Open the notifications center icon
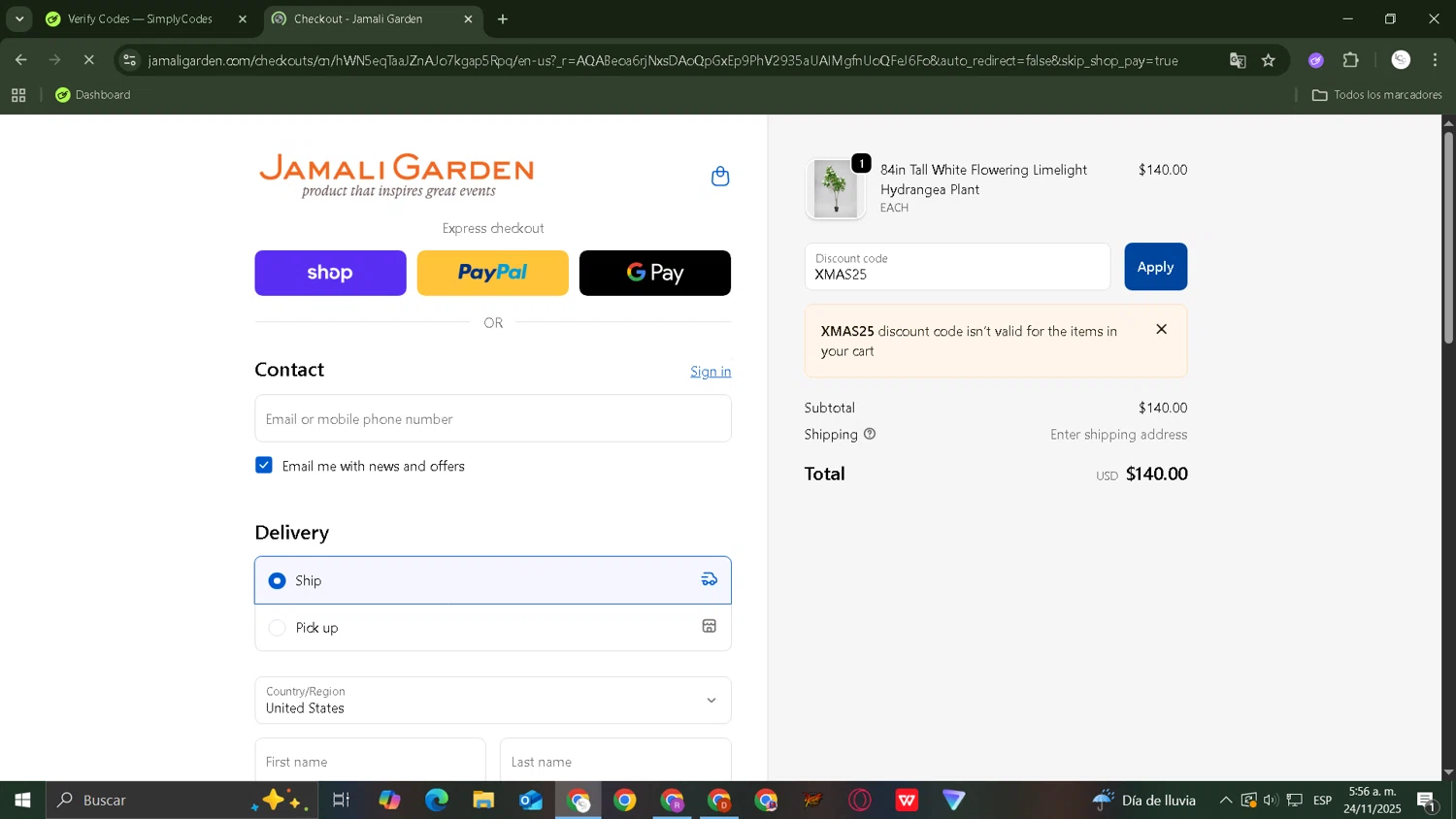This screenshot has height=819, width=1456. tap(1427, 801)
